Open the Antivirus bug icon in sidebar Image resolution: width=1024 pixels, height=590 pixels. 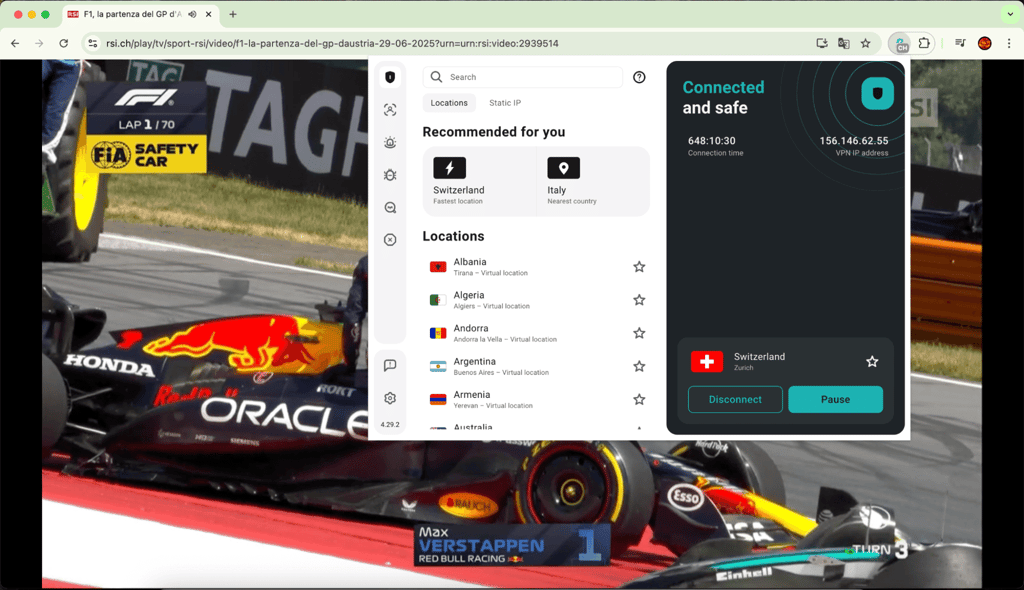point(390,175)
